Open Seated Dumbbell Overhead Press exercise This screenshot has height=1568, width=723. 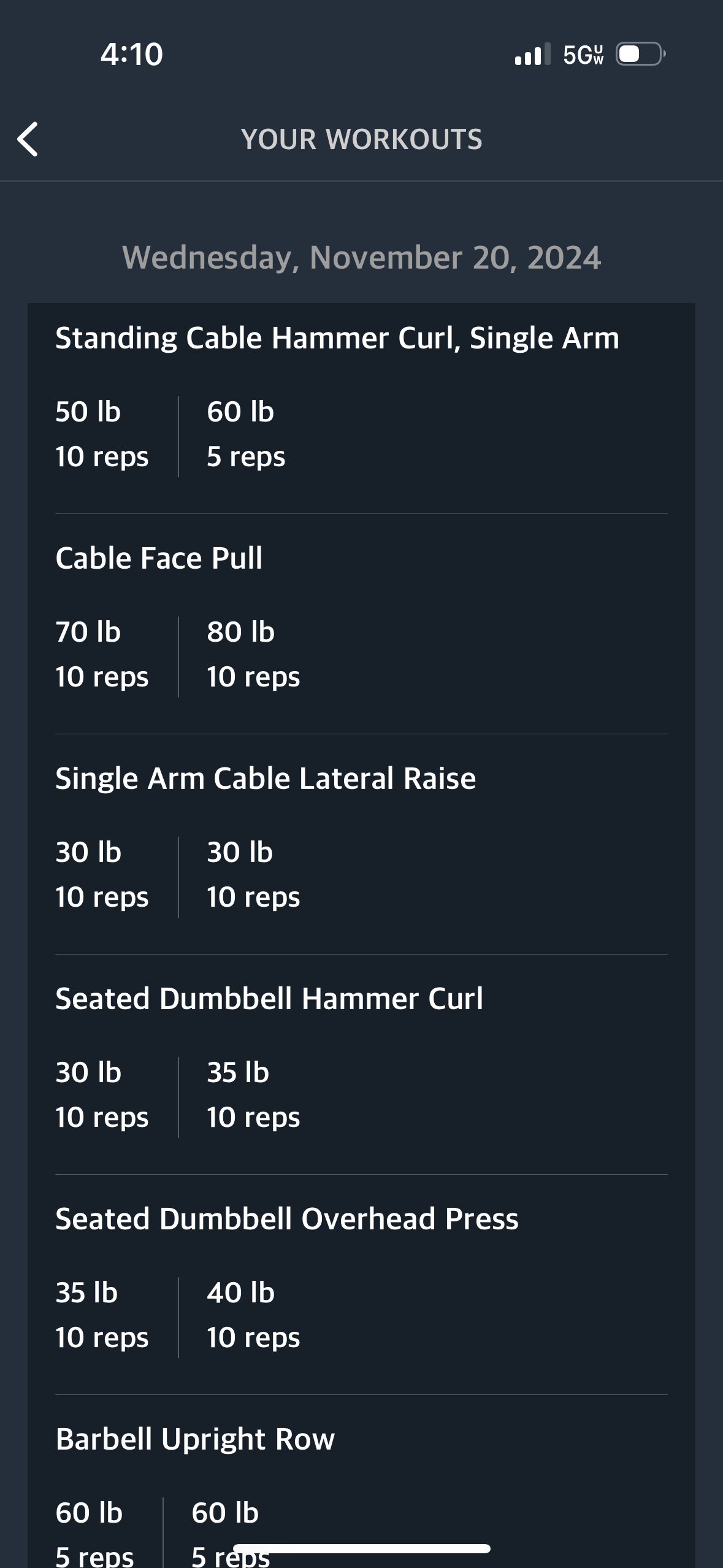pyautogui.click(x=287, y=1219)
